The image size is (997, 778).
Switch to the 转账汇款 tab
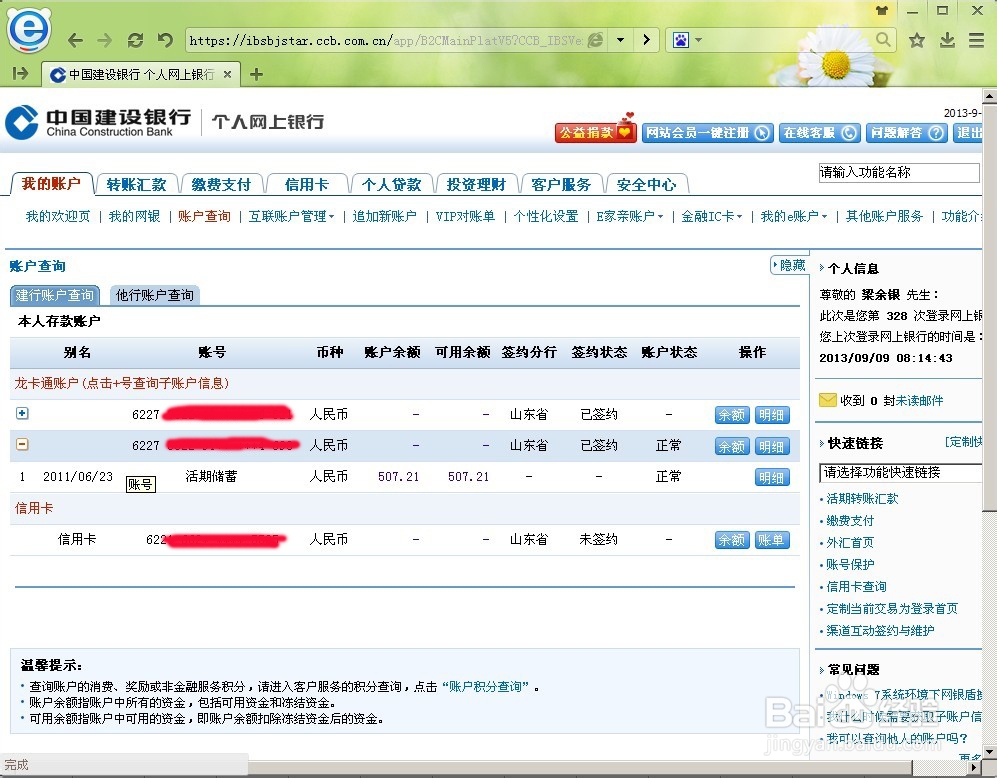pos(136,184)
